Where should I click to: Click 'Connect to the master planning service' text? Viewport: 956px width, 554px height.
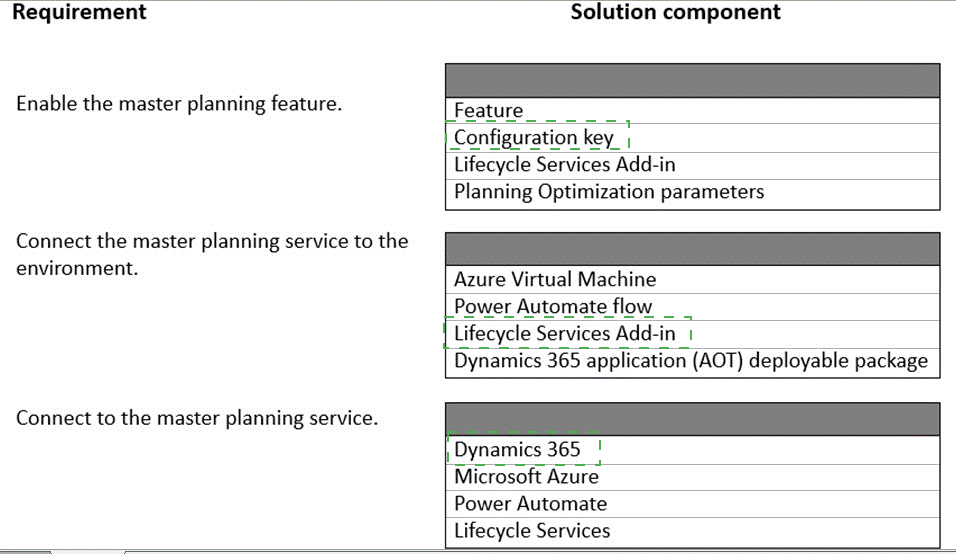pyautogui.click(x=197, y=417)
